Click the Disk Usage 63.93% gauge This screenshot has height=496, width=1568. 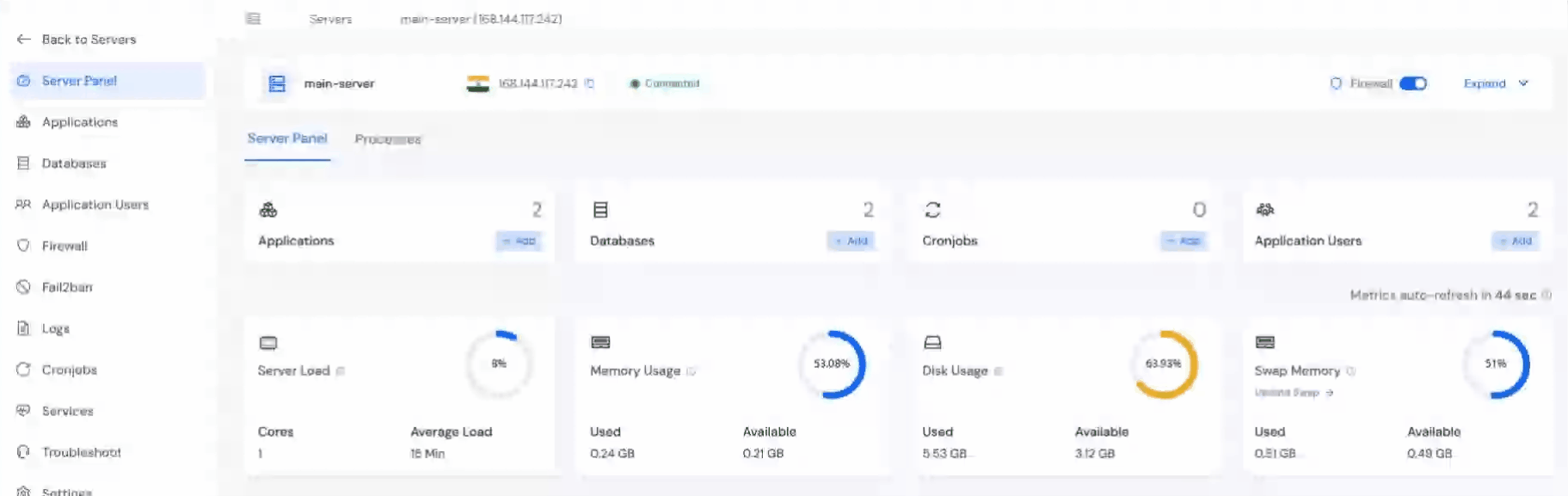coord(1164,364)
